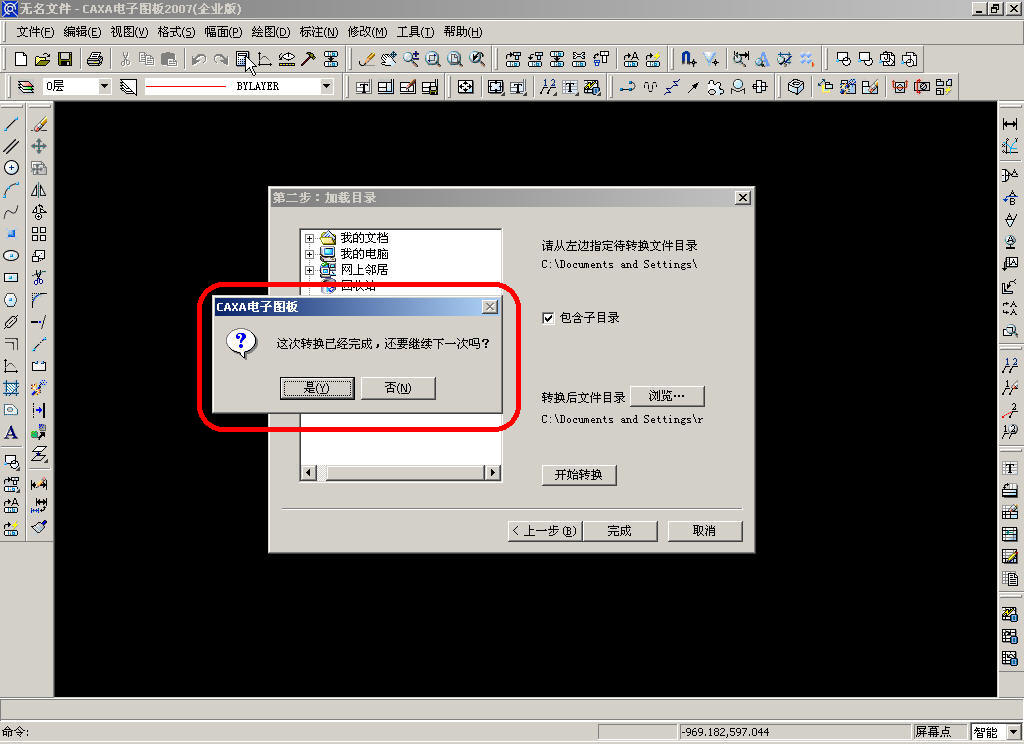Click the Save floppy disk icon
Image resolution: width=1024 pixels, height=744 pixels.
(65, 59)
